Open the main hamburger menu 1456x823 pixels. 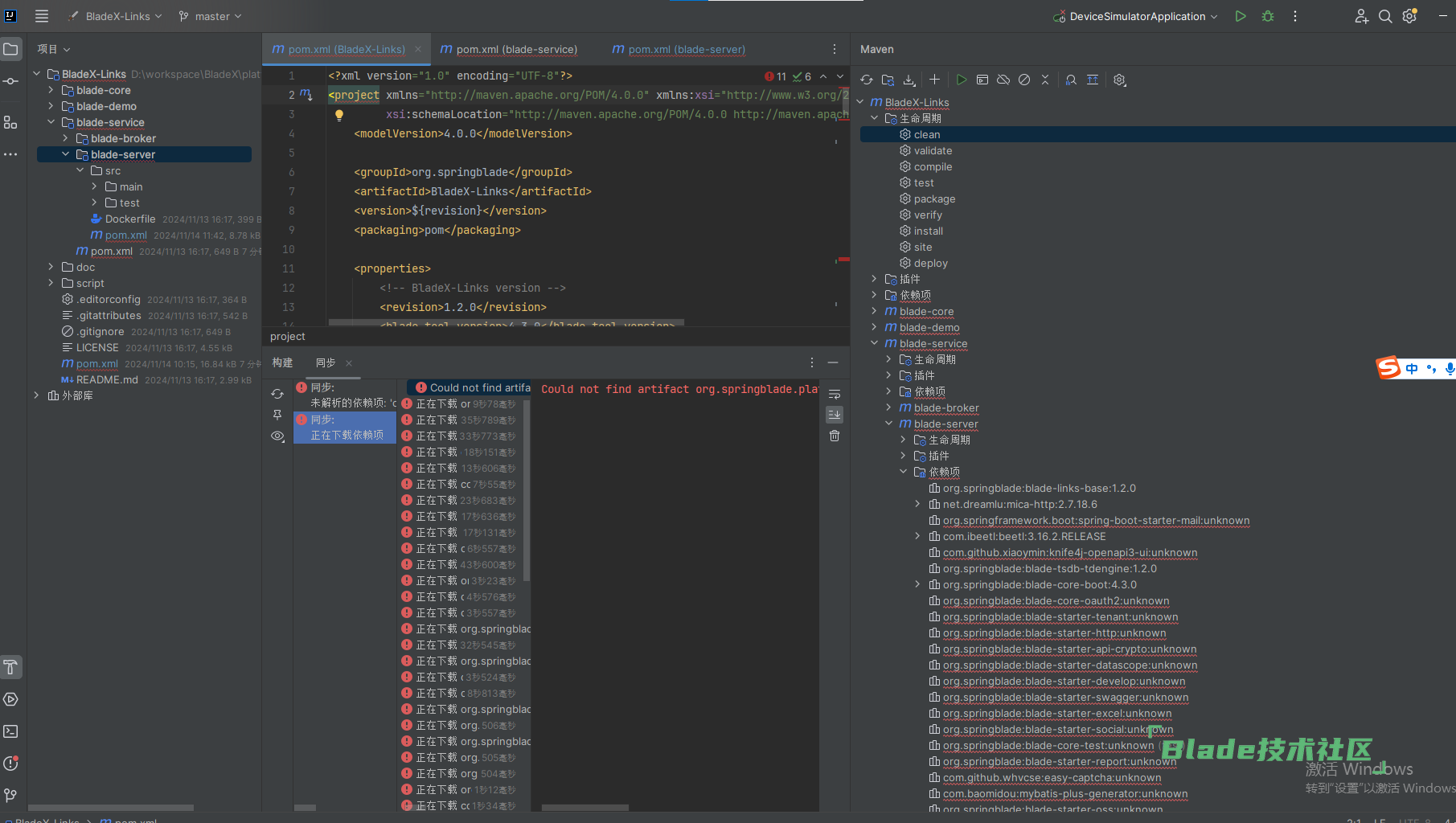(x=42, y=16)
